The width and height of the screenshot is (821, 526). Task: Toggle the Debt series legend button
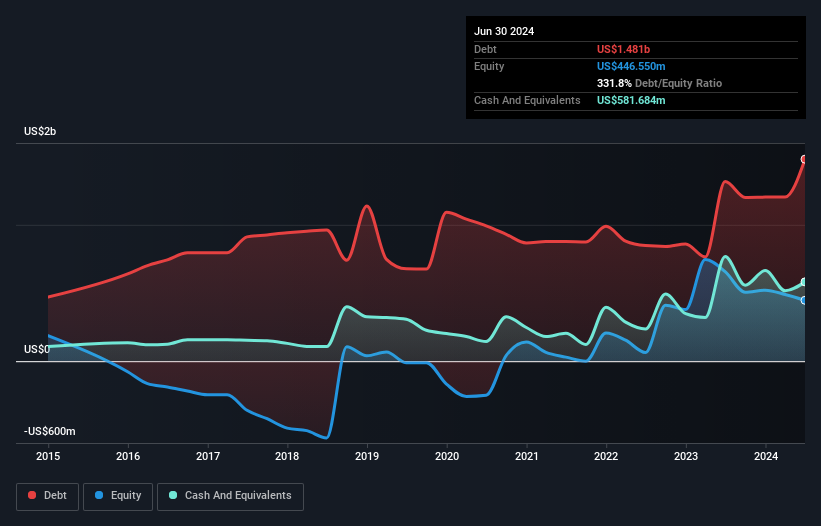click(48, 496)
